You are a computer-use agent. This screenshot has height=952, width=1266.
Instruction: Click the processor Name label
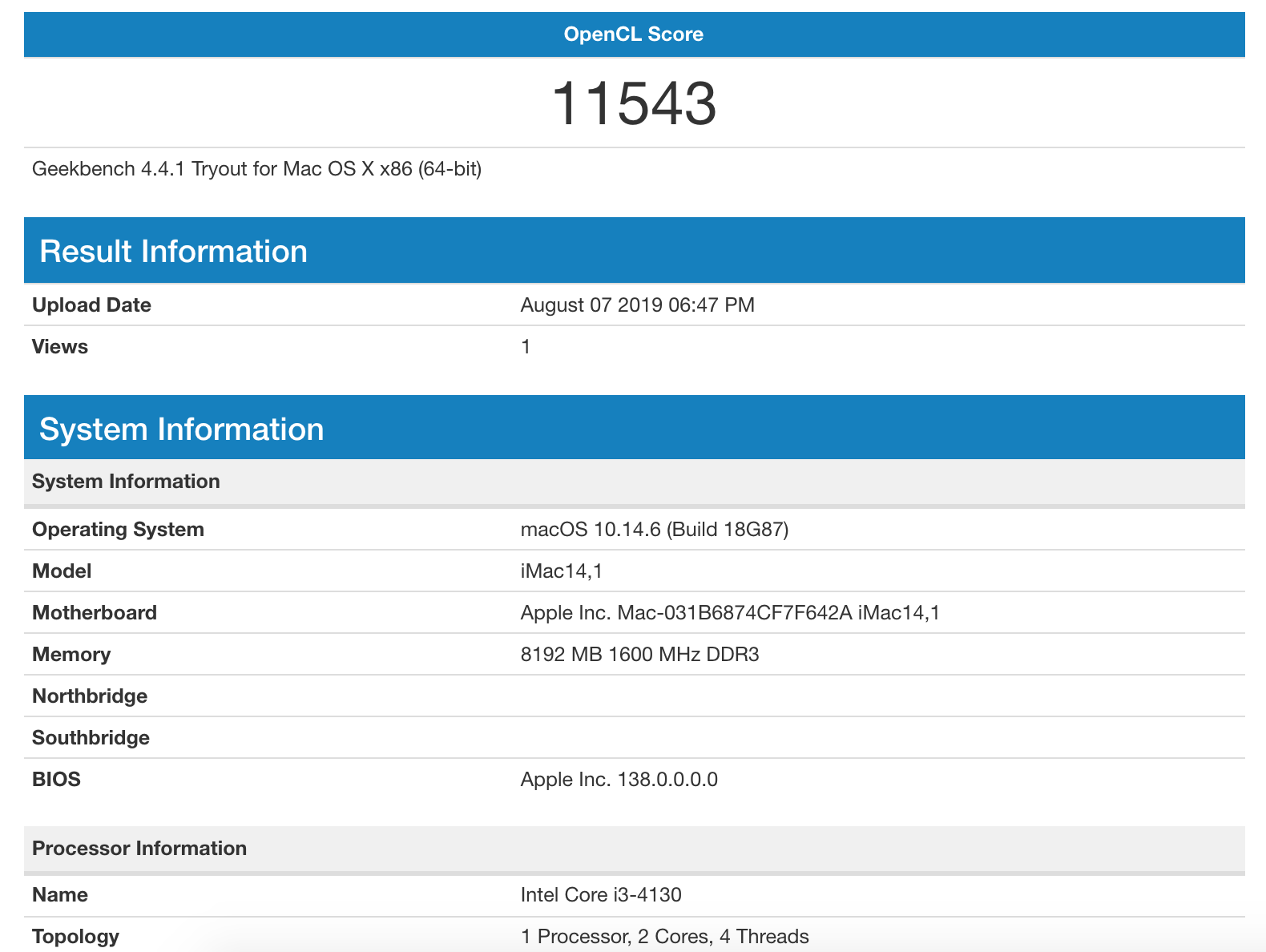[x=60, y=895]
